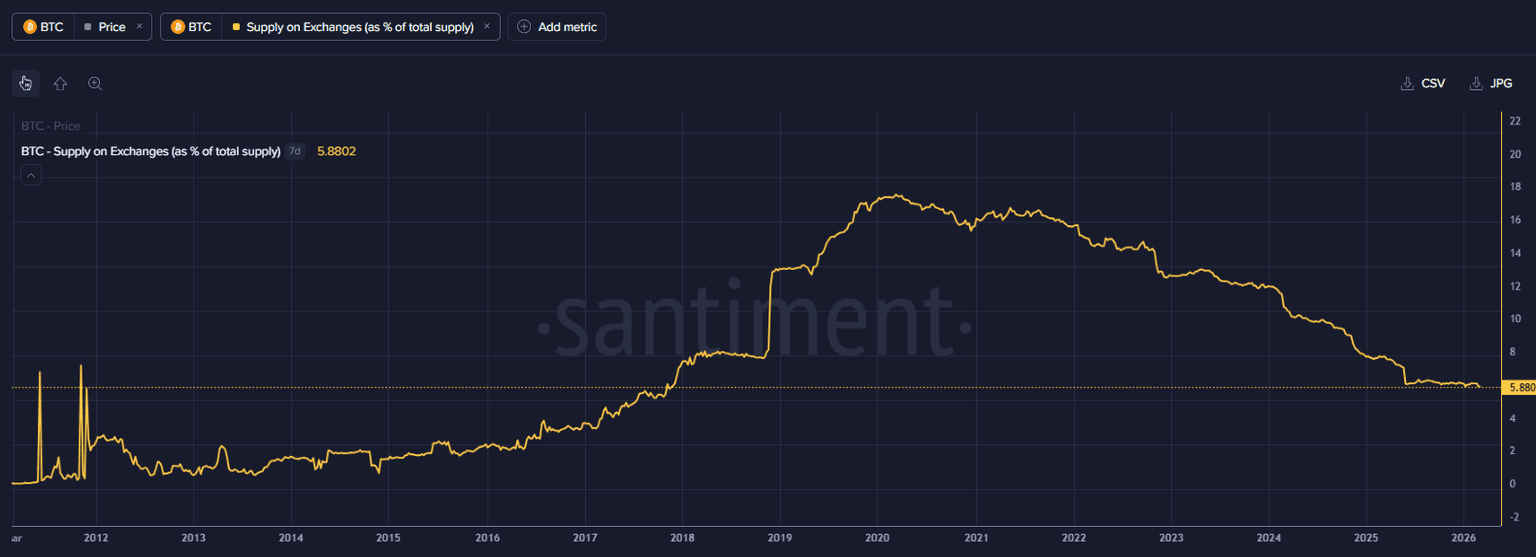Click the upward arrow drawing tool
Viewport: 1536px width, 557px height.
[x=60, y=84]
